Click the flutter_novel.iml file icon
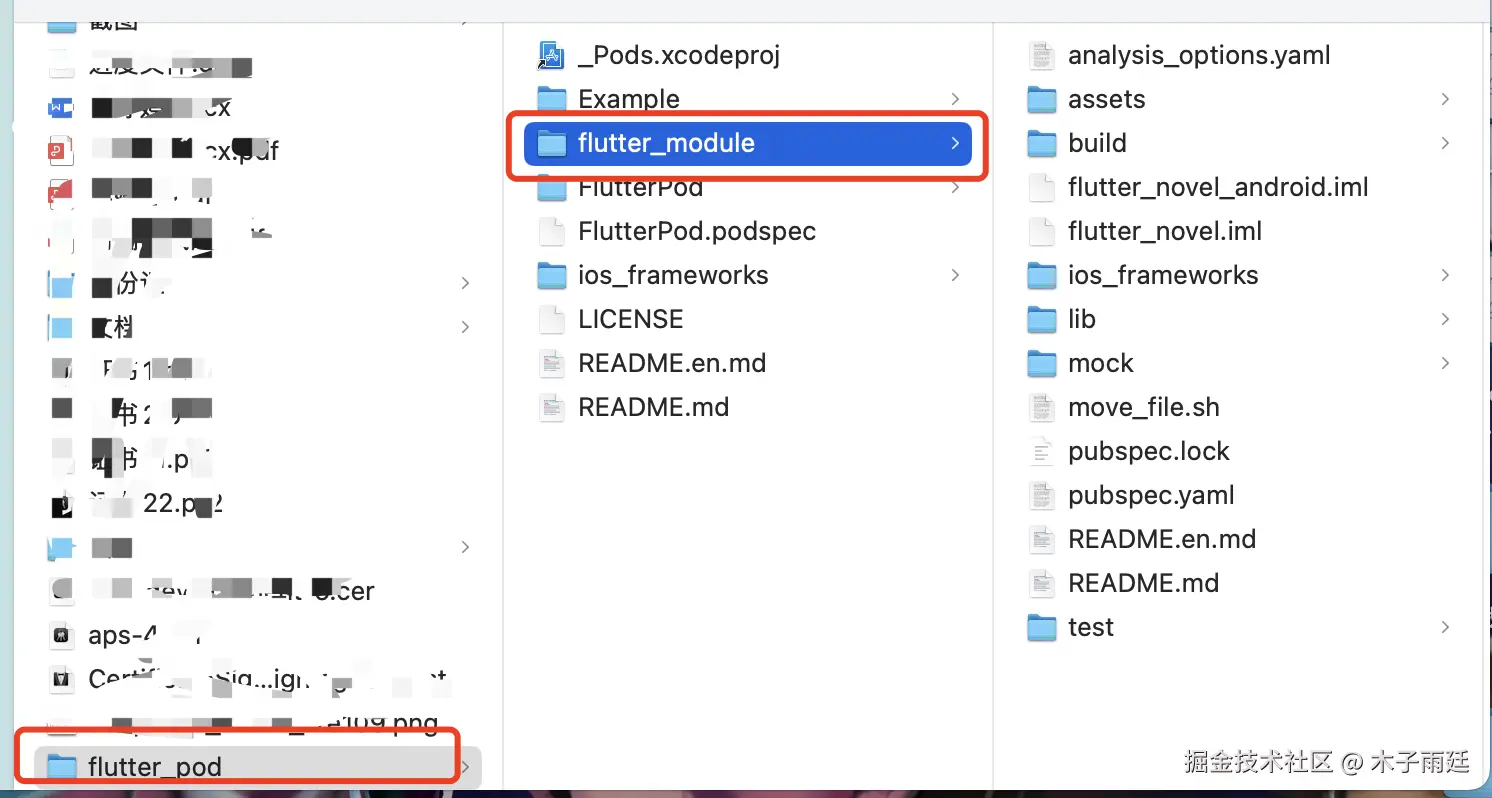1492x798 pixels. [1042, 231]
